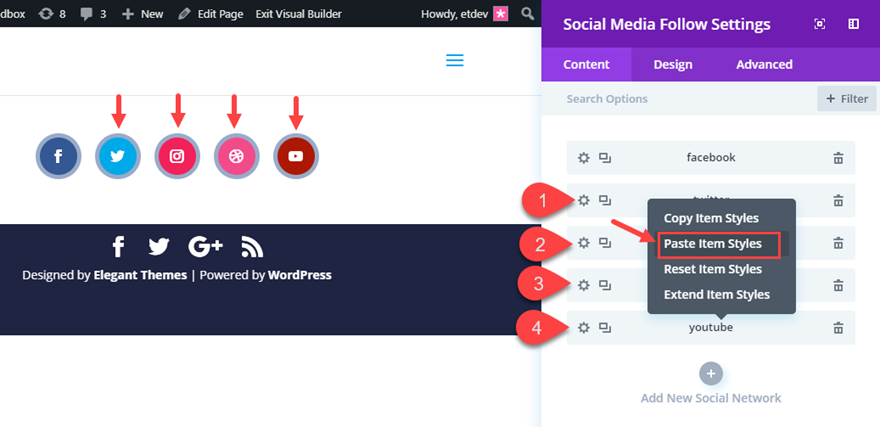Viewport: 880px width, 427px height.
Task: Choose Reset Item Styles from context menu
Action: (x=713, y=269)
